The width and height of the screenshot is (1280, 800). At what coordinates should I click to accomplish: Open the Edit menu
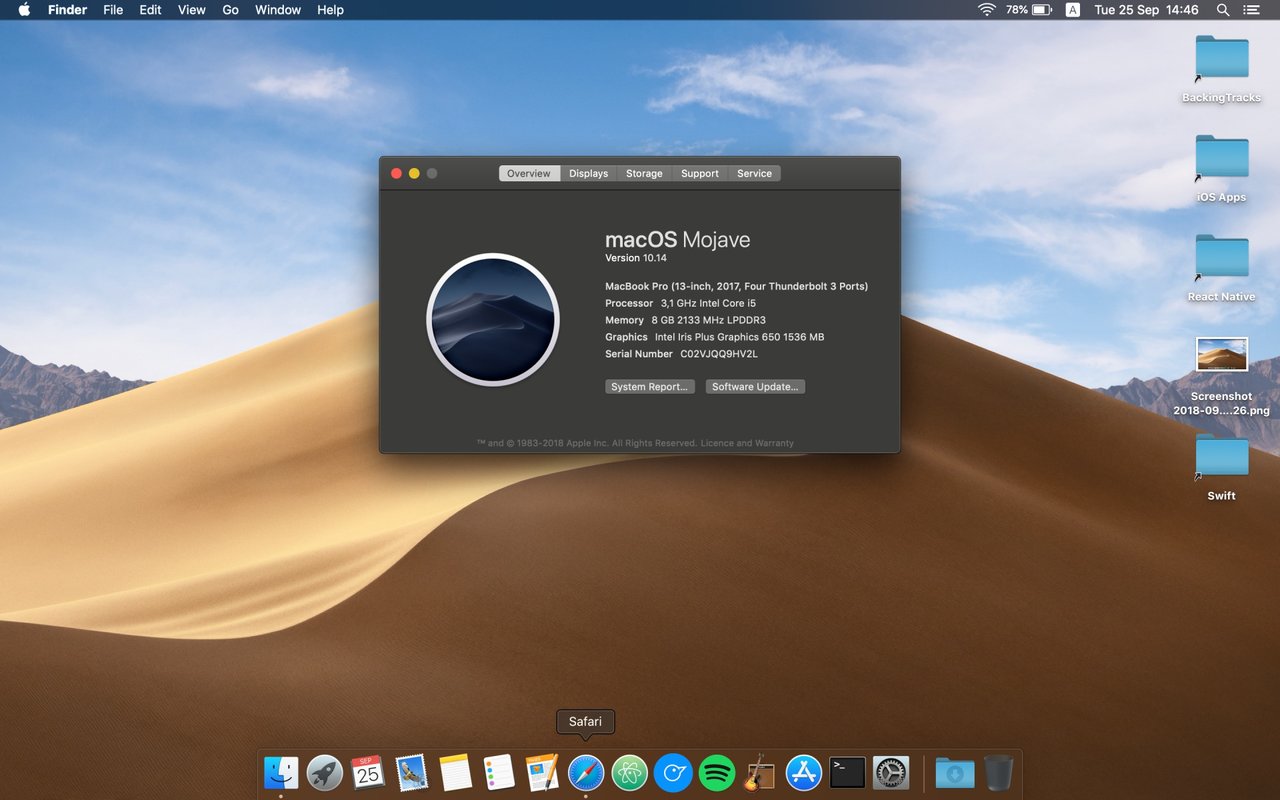point(150,10)
